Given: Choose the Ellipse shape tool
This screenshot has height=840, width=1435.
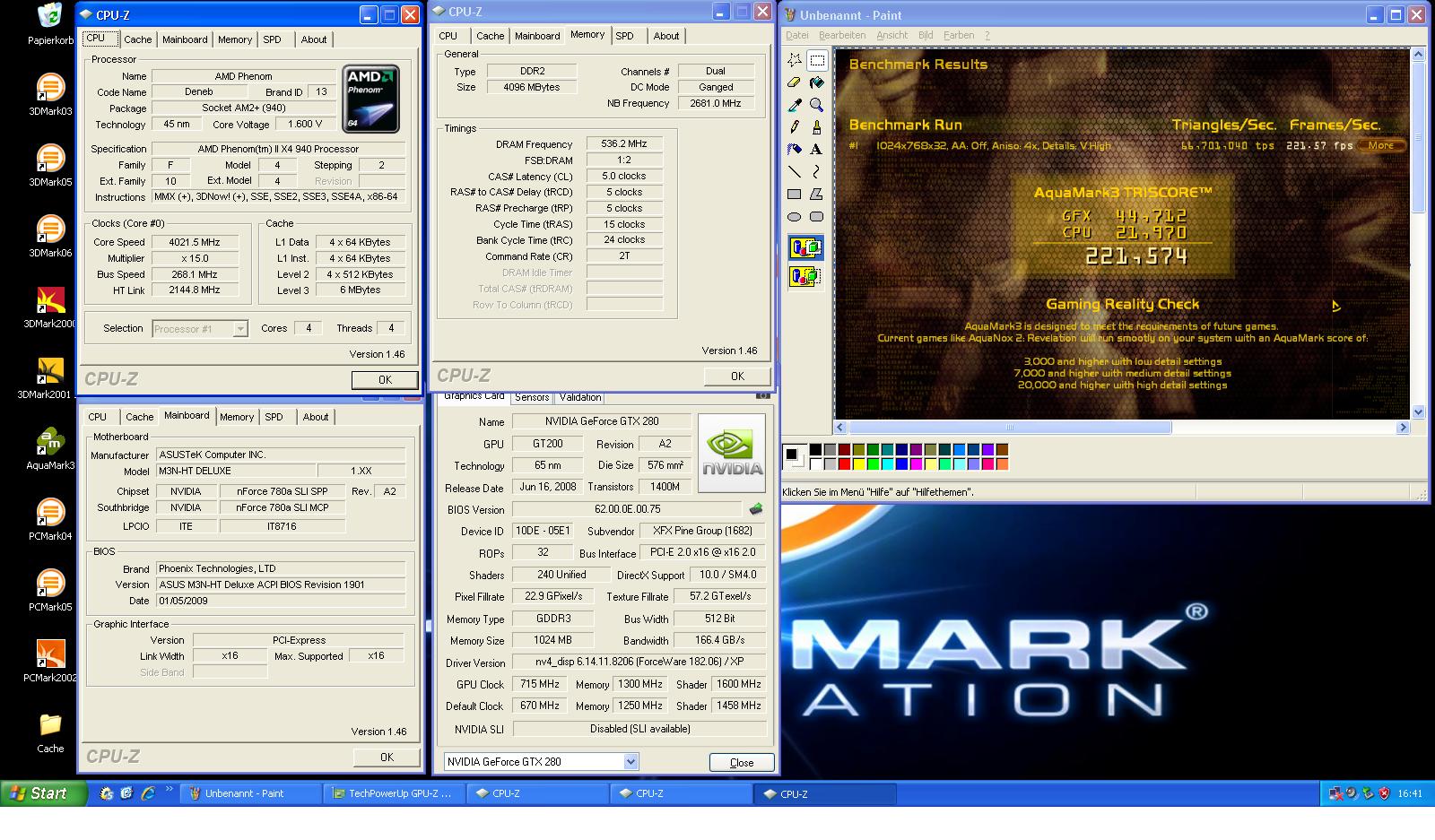Looking at the screenshot, I should [x=795, y=216].
